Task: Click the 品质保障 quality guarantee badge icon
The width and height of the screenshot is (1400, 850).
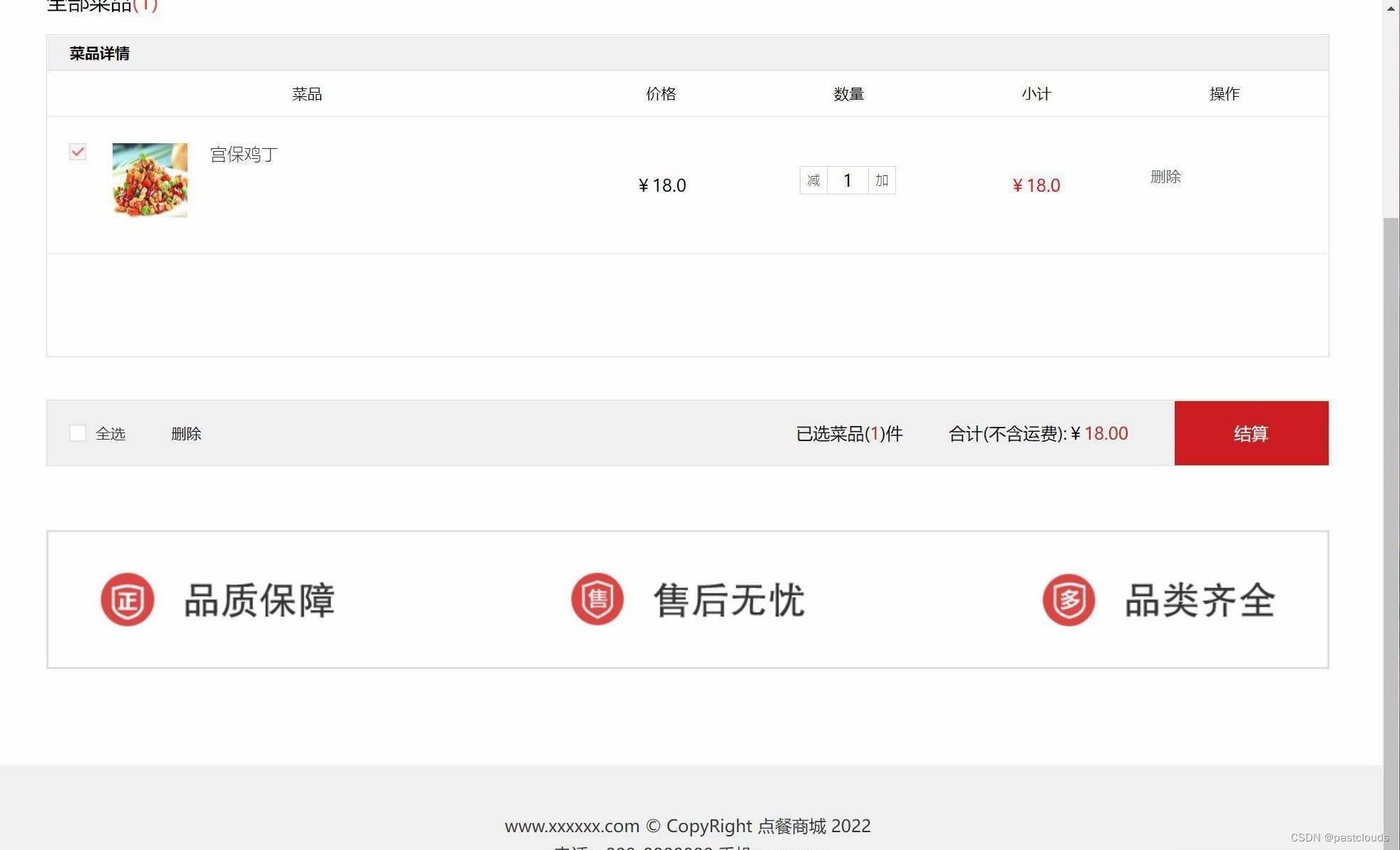Action: [259, 600]
